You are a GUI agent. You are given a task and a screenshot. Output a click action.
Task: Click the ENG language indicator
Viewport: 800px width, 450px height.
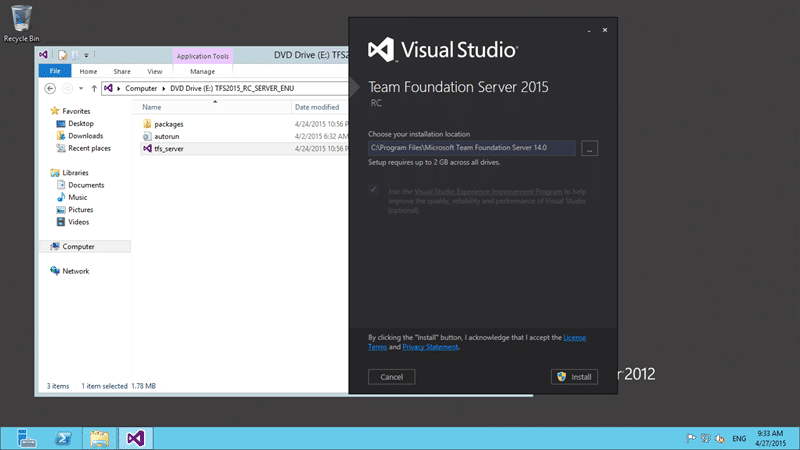[739, 438]
